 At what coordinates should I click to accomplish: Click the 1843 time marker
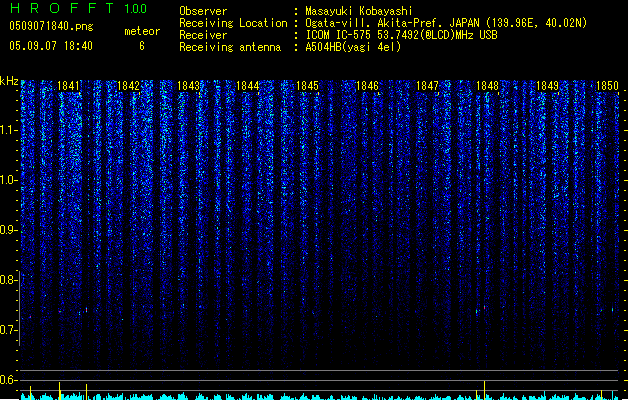coord(188,86)
